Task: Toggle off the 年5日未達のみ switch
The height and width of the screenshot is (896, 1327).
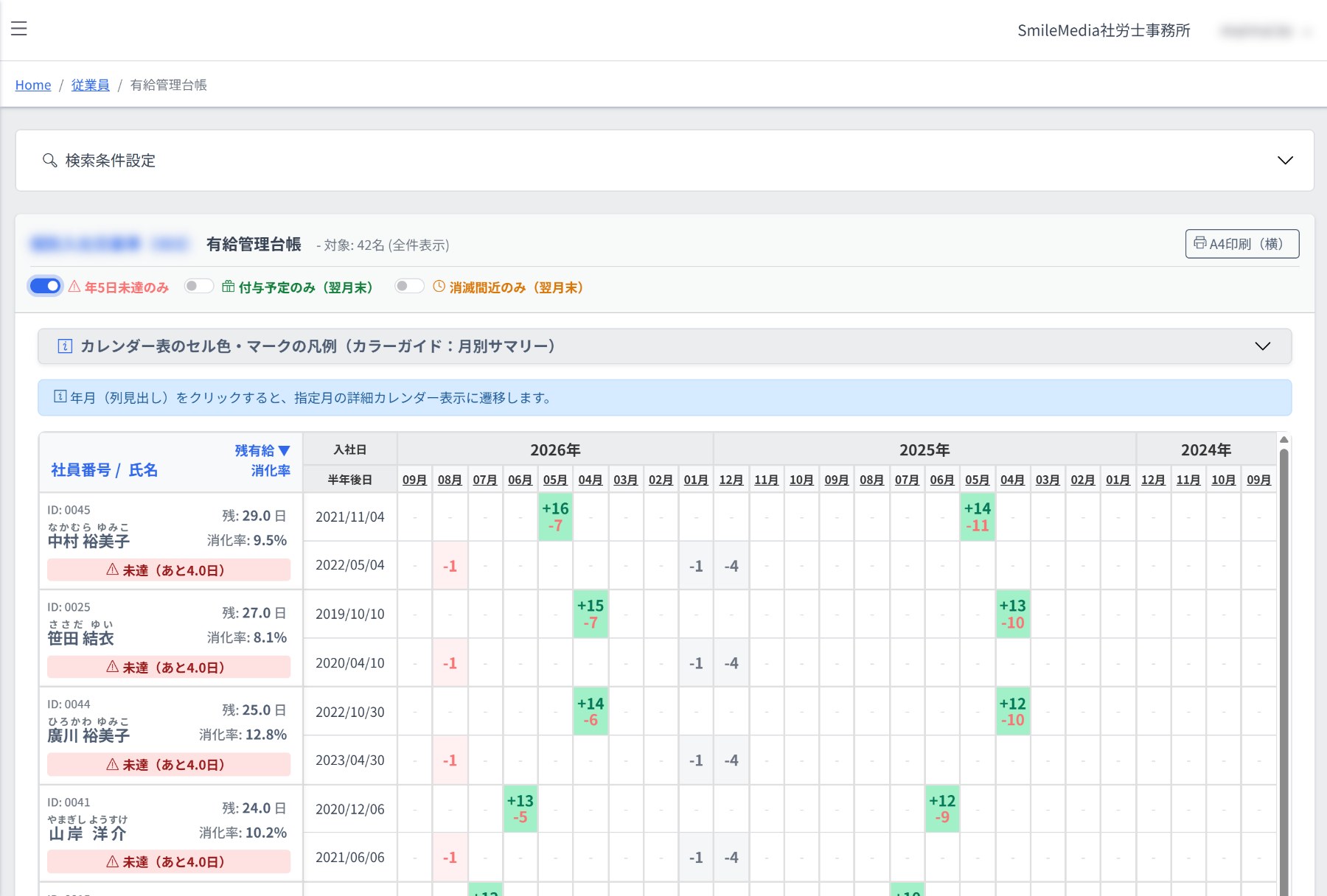Action: coord(46,286)
